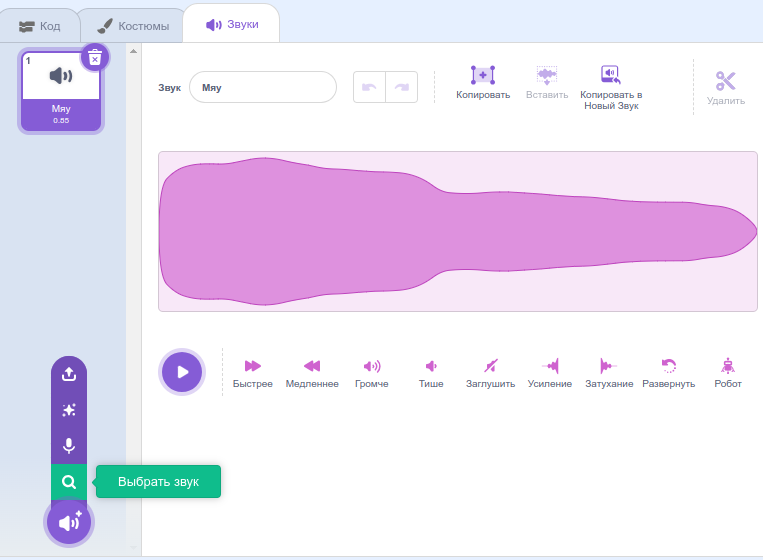Image resolution: width=763 pixels, height=560 pixels.
Task: Apply the Робот effect
Action: click(x=728, y=373)
